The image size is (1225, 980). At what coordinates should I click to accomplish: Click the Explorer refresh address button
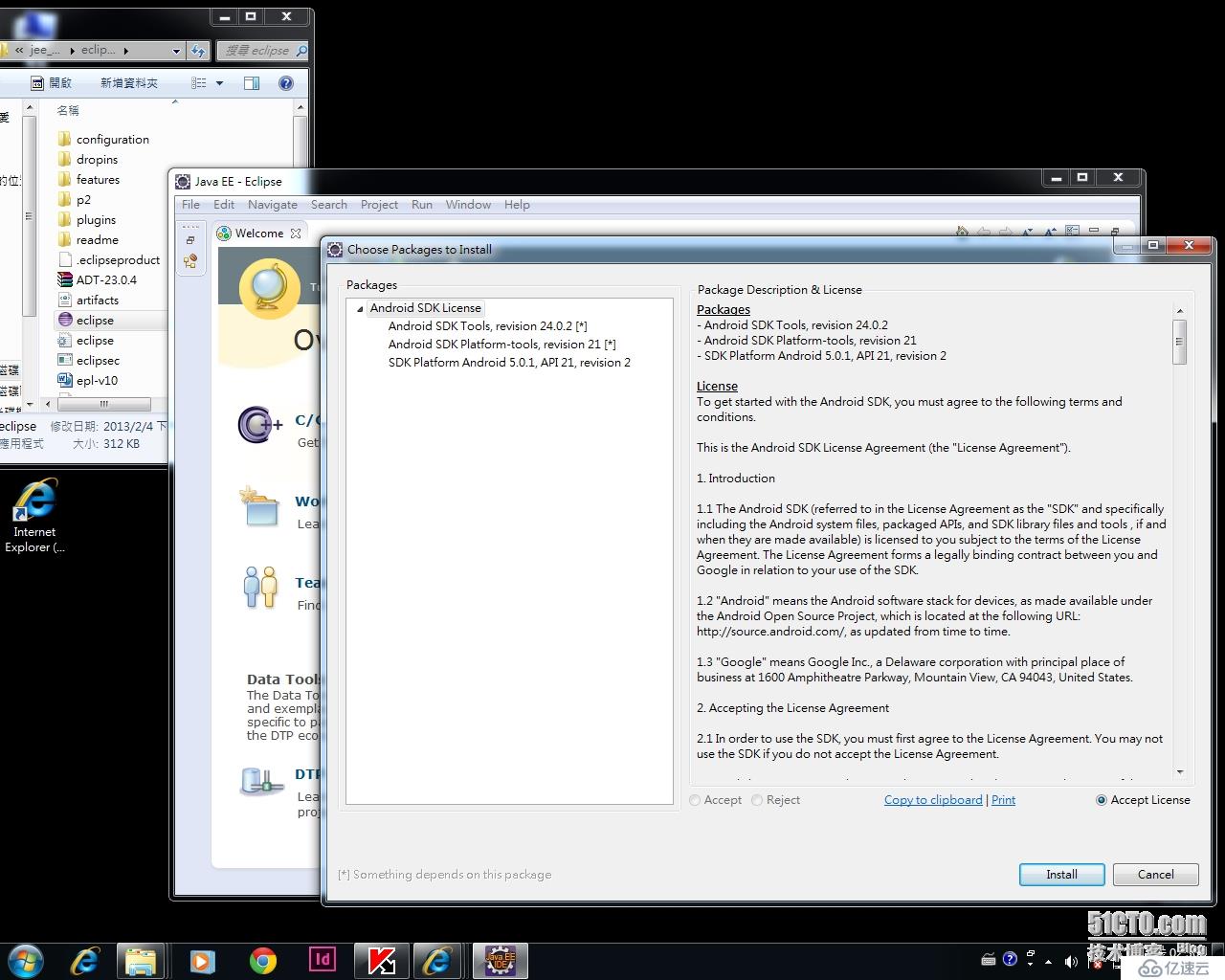(x=198, y=50)
